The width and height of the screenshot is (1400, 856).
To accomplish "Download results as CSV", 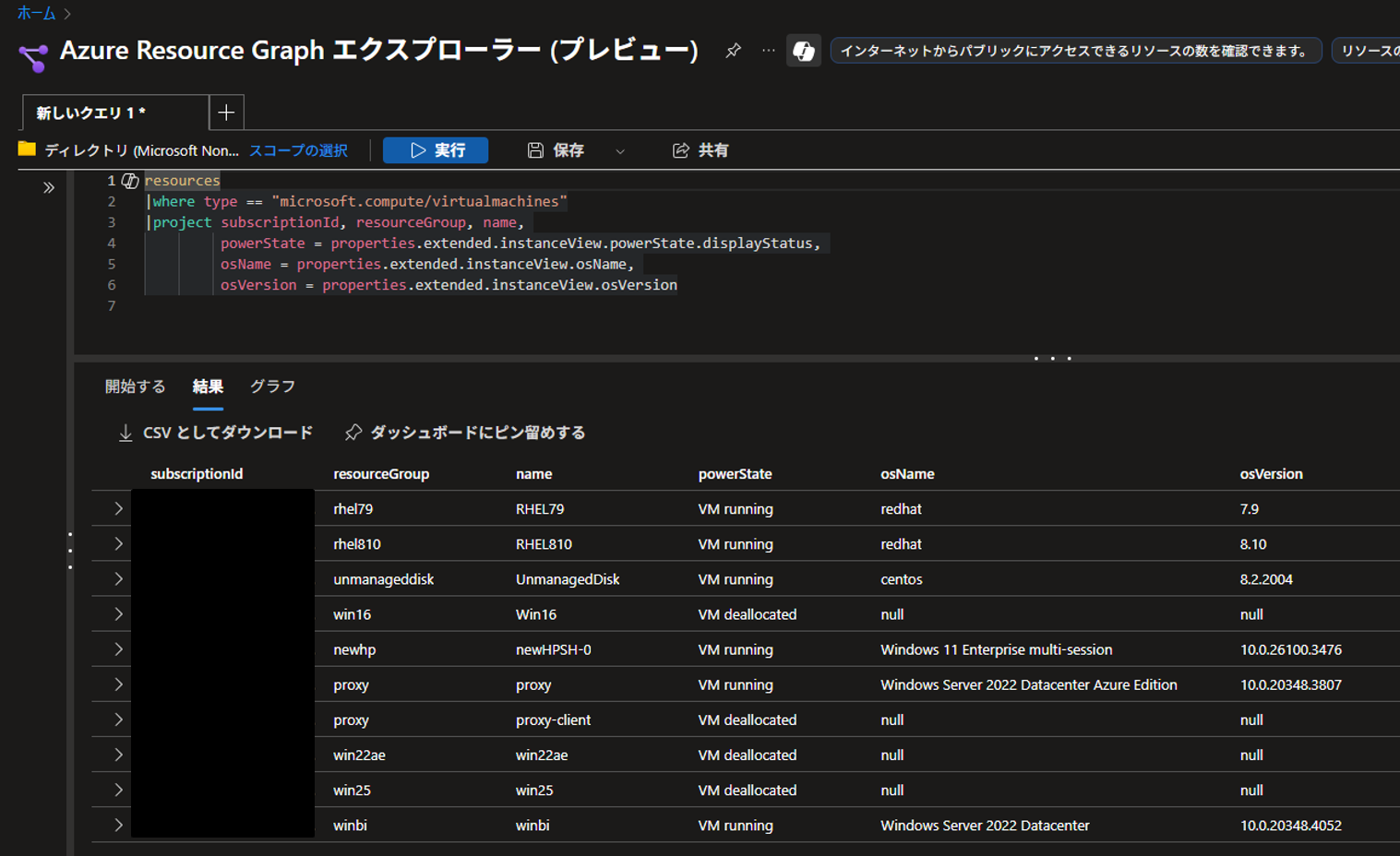I will point(216,433).
